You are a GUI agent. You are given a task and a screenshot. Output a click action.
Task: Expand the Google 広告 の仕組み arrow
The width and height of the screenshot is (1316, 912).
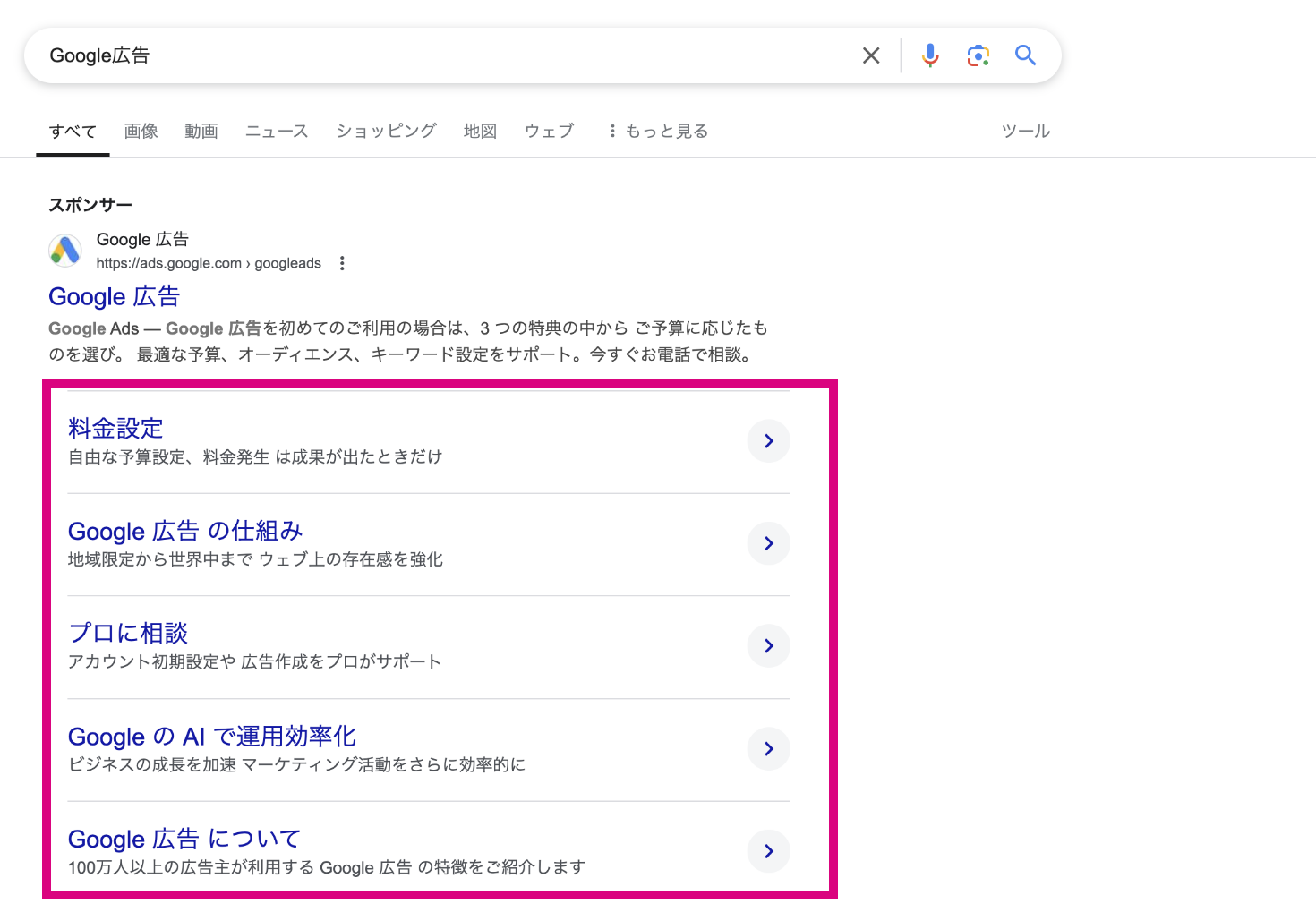coord(768,543)
